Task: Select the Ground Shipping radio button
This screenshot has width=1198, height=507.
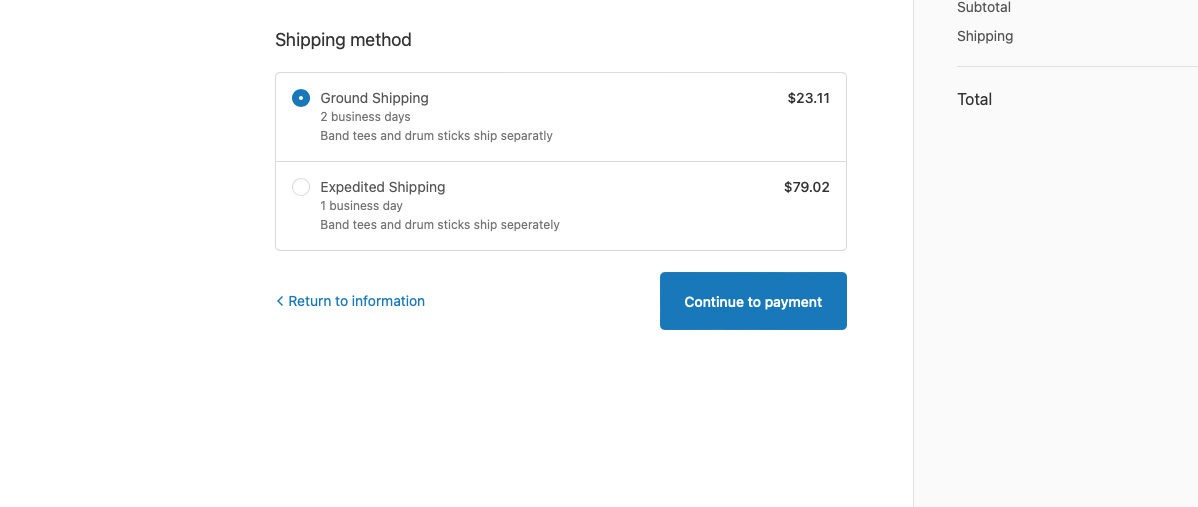Action: (301, 98)
